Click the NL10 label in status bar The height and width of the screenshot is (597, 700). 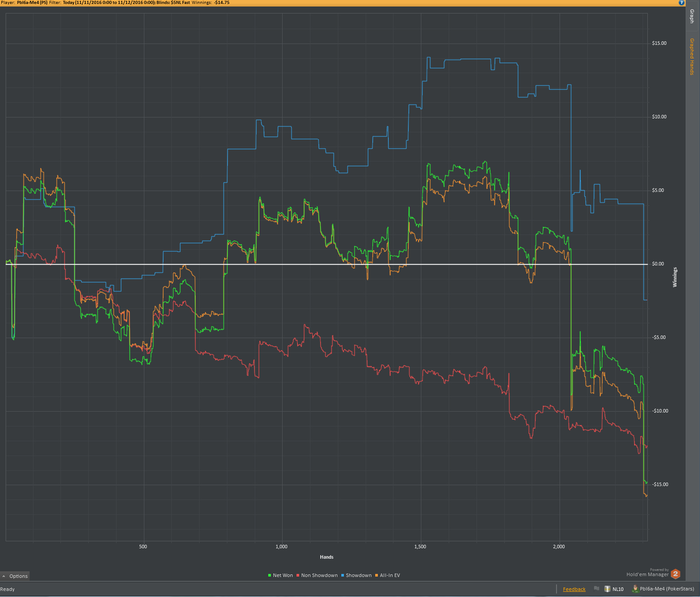click(618, 589)
